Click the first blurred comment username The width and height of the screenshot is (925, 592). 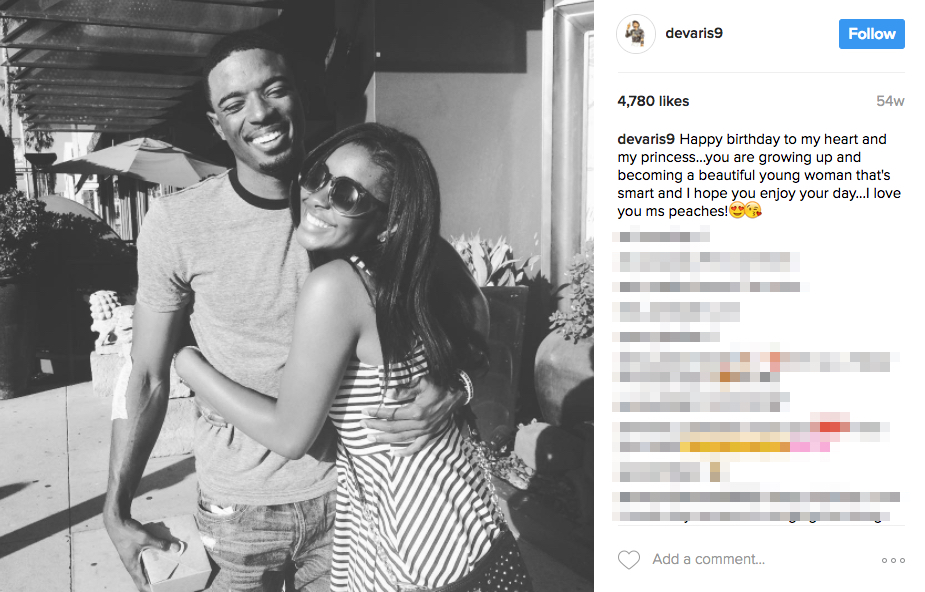[661, 237]
